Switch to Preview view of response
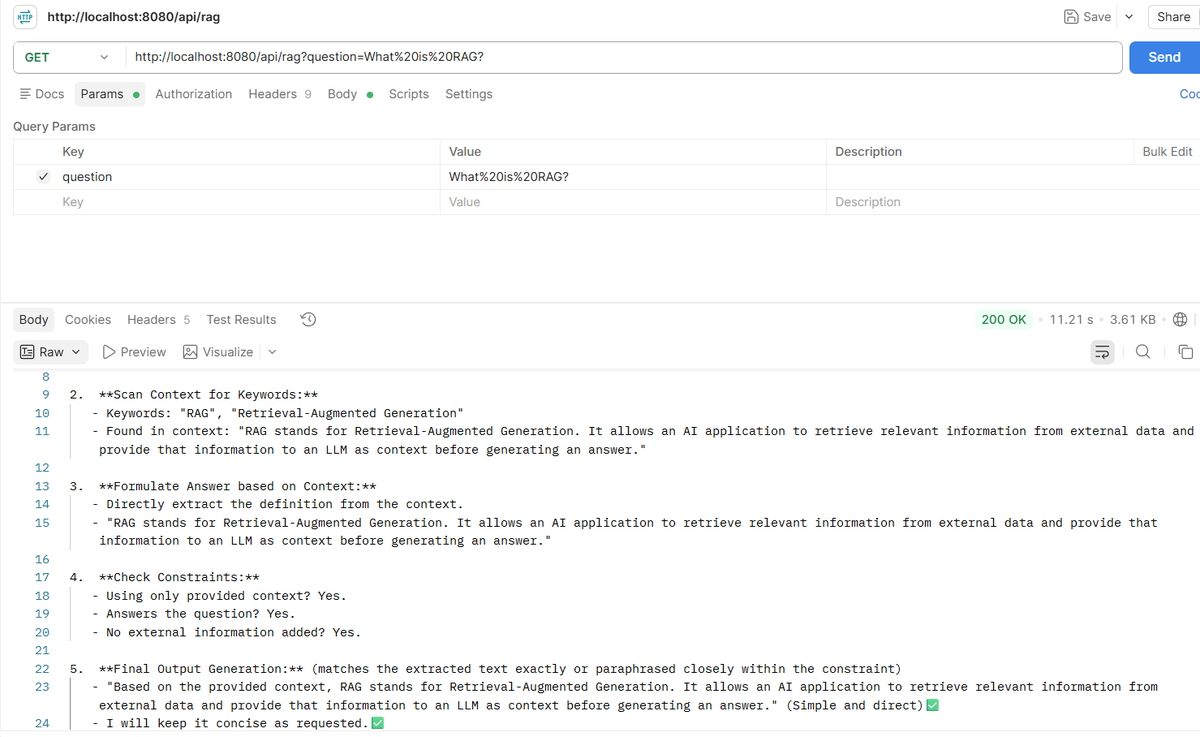The image size is (1200, 737). [135, 352]
